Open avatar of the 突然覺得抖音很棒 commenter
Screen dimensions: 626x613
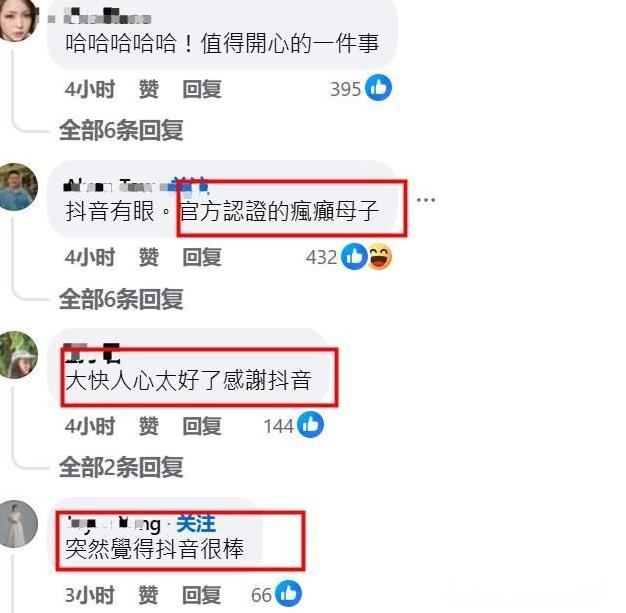point(18,524)
